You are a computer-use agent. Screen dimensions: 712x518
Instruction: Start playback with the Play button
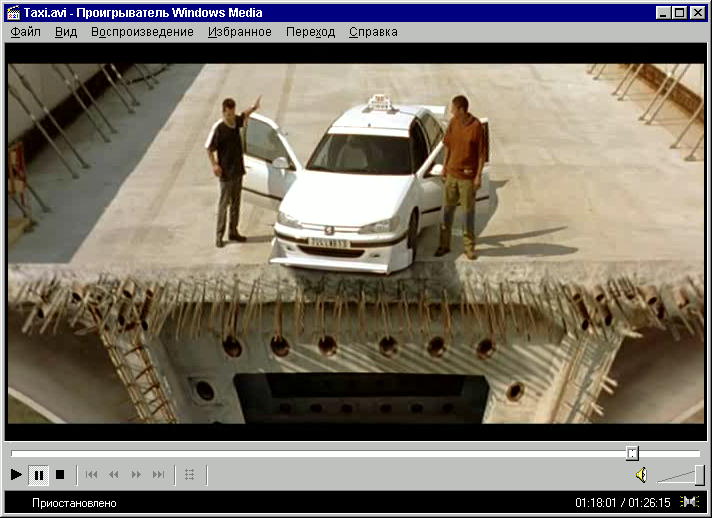[x=16, y=475]
